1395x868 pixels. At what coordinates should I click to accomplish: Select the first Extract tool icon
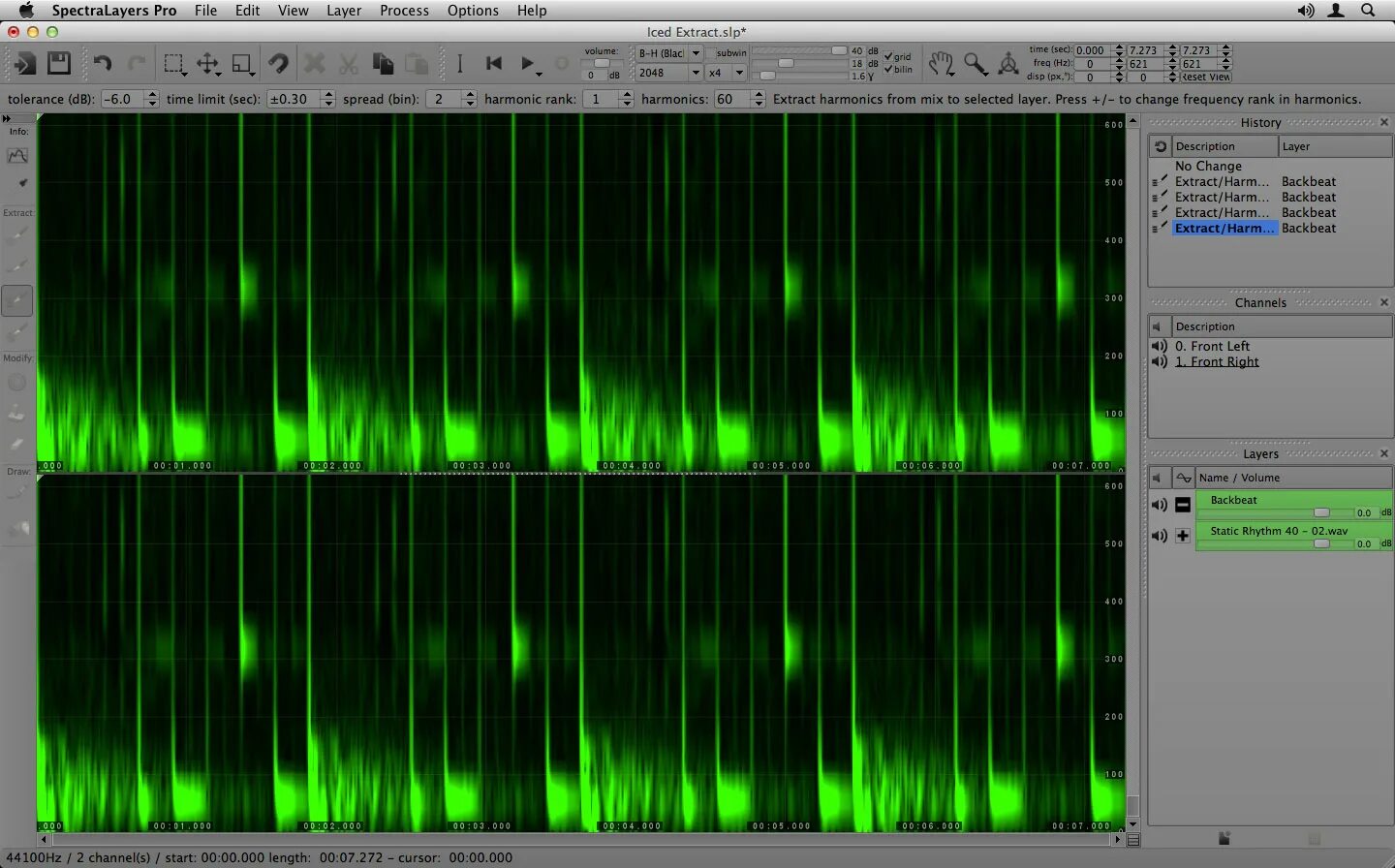[17, 234]
